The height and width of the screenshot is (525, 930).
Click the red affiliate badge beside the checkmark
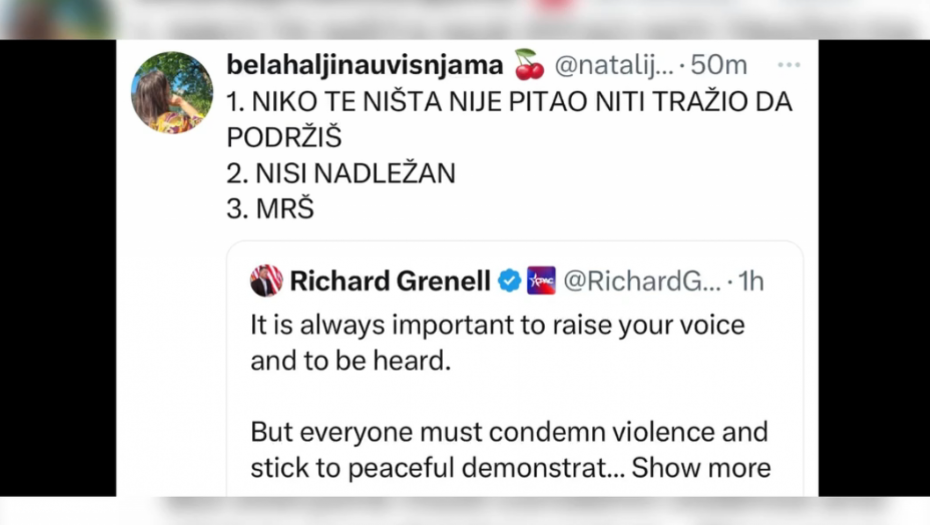click(541, 281)
